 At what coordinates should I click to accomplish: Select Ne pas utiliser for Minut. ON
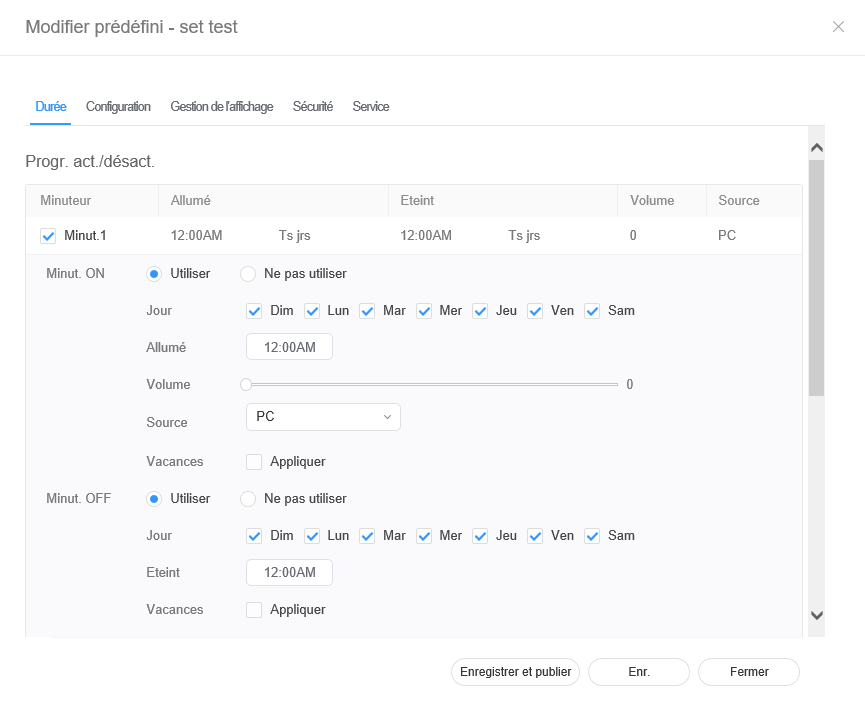click(x=247, y=273)
